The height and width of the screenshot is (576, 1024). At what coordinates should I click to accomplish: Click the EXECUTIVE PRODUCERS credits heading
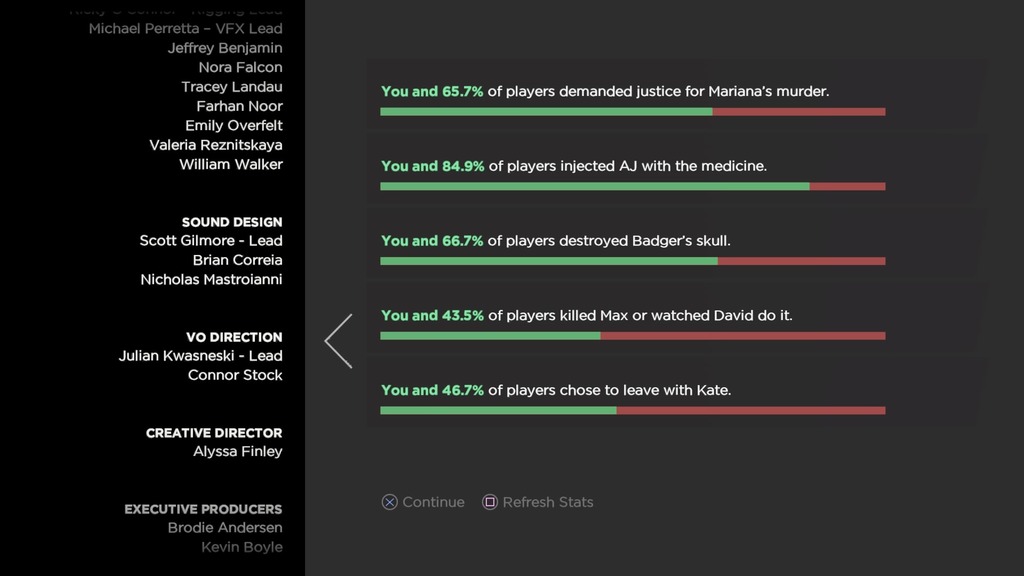[203, 509]
